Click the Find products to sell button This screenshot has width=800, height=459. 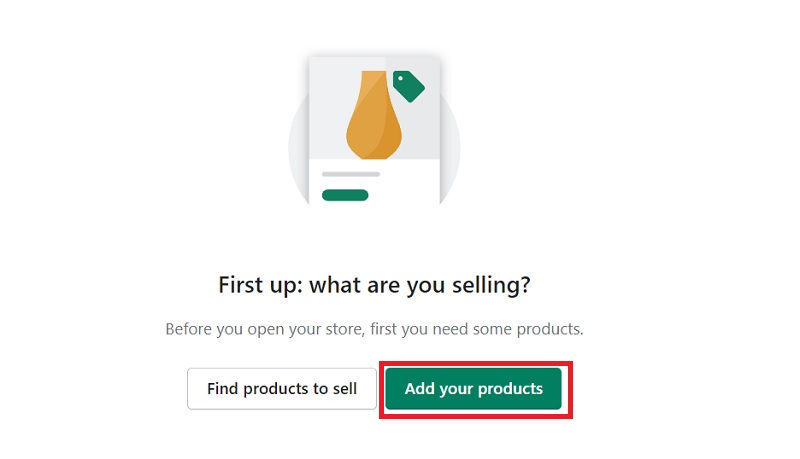click(282, 389)
